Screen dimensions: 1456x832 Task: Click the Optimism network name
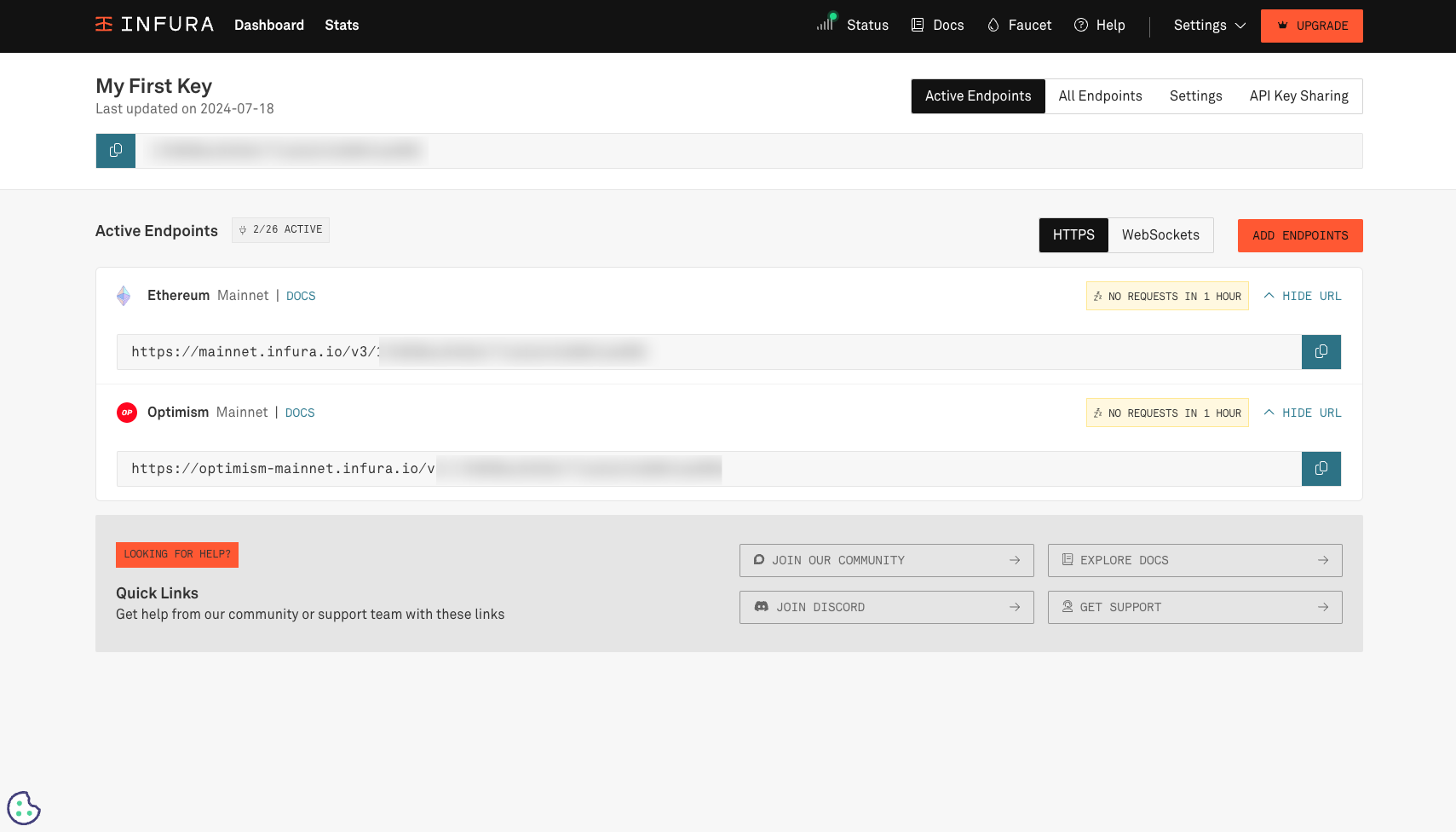[178, 412]
